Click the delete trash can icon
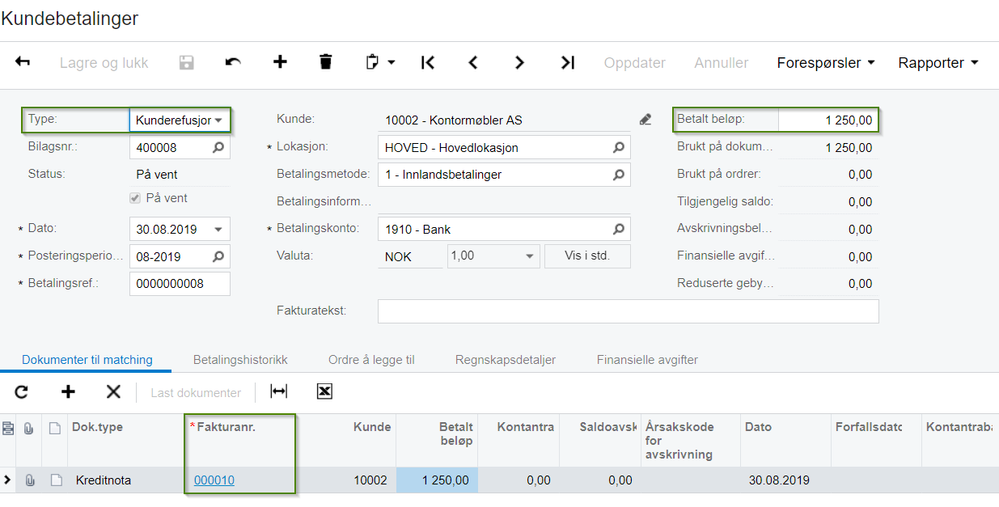 point(326,62)
